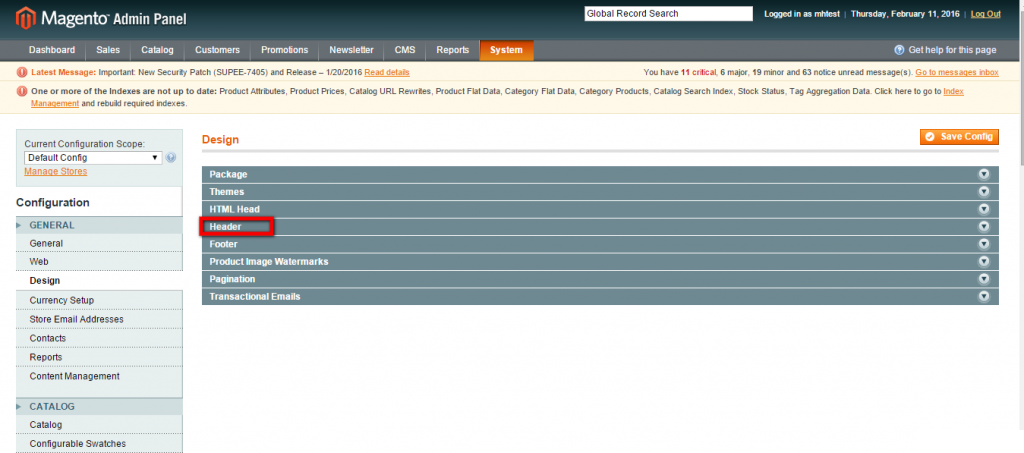Select General in the configuration sidebar
The image size is (1024, 453).
click(99, 243)
